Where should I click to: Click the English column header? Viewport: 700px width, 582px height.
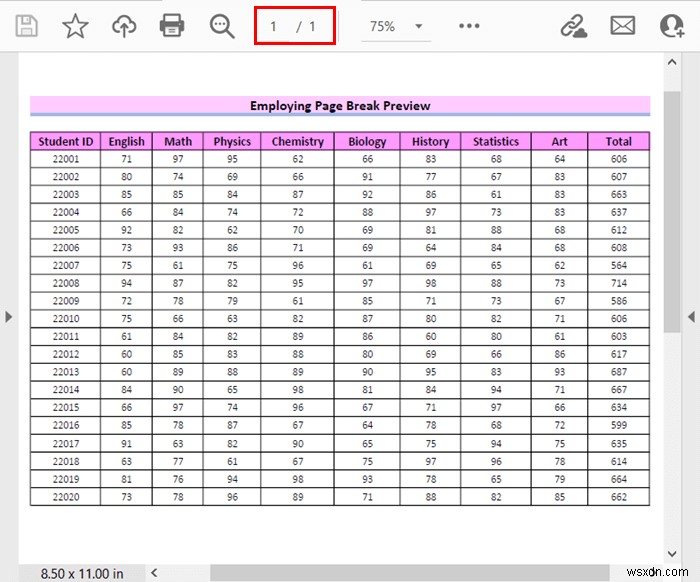tap(126, 141)
